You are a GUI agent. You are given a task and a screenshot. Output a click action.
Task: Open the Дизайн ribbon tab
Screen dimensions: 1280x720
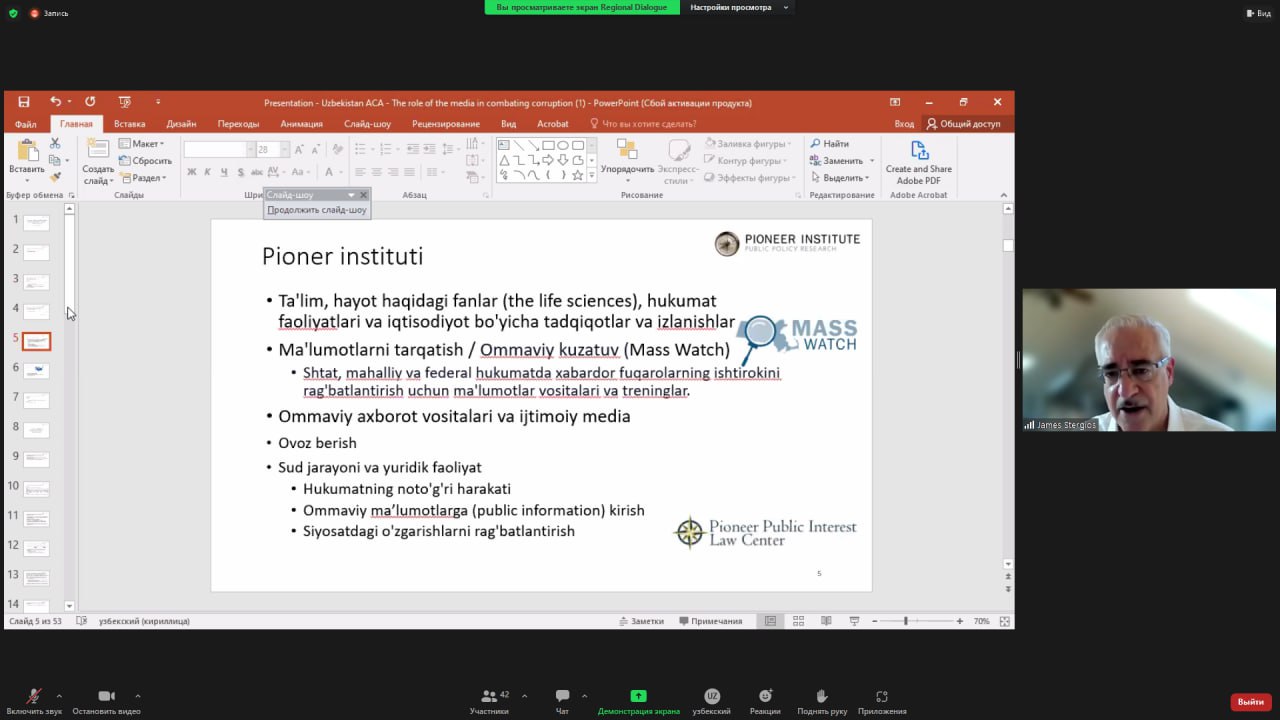pos(181,124)
